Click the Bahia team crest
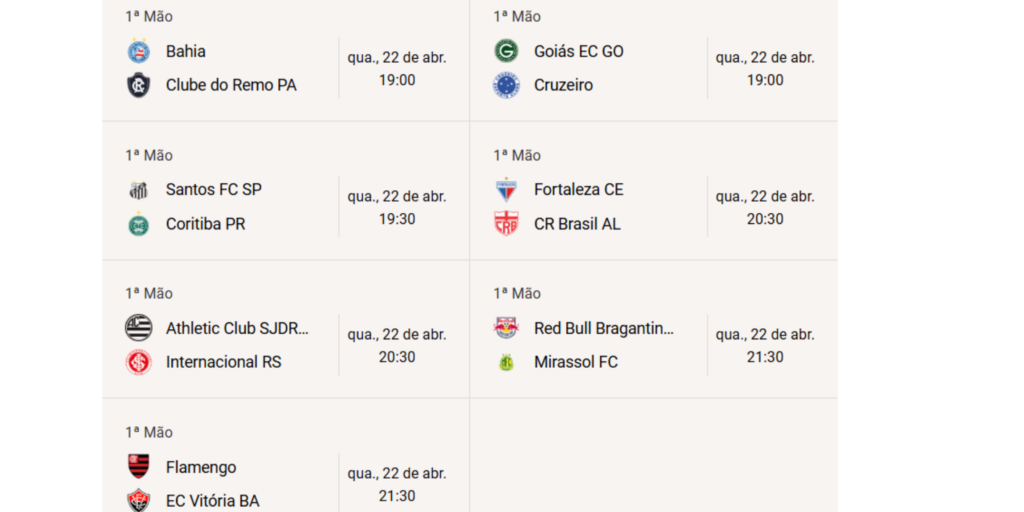This screenshot has height=512, width=1024. point(138,51)
